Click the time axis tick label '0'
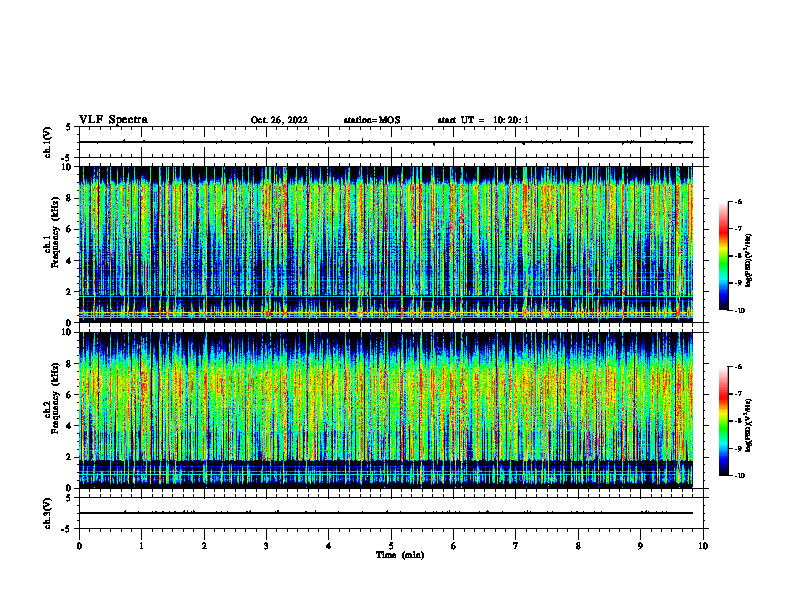792x612 pixels. [x=79, y=546]
